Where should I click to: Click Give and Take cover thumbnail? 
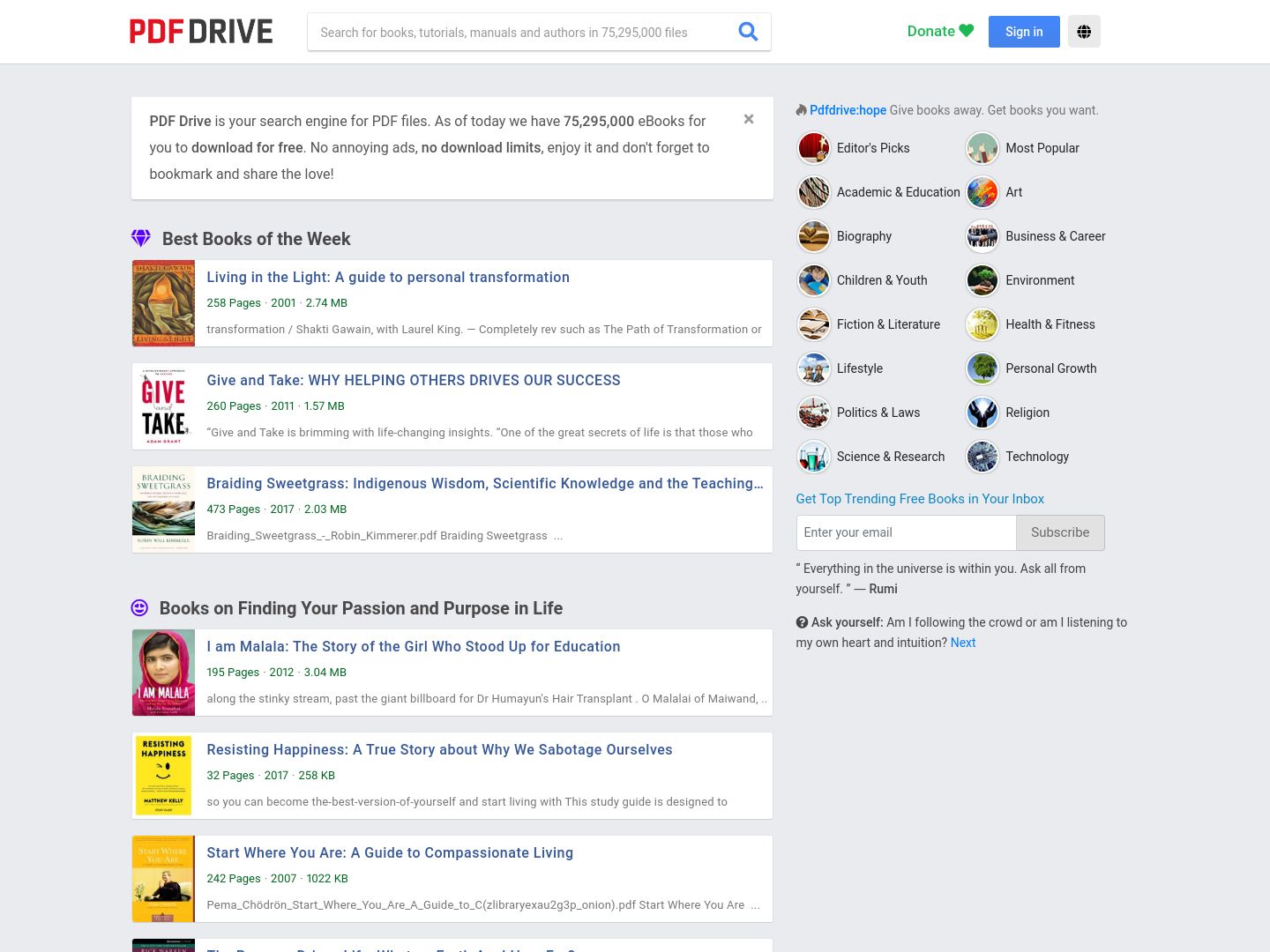(163, 406)
